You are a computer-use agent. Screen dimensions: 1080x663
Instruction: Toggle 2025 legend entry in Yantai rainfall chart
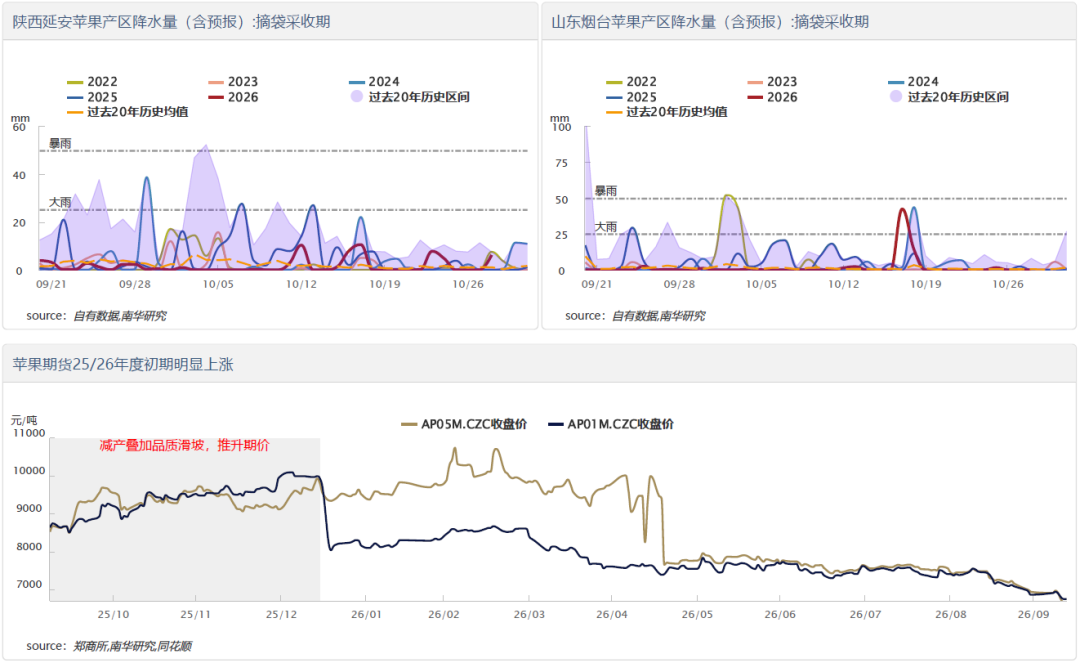click(632, 97)
